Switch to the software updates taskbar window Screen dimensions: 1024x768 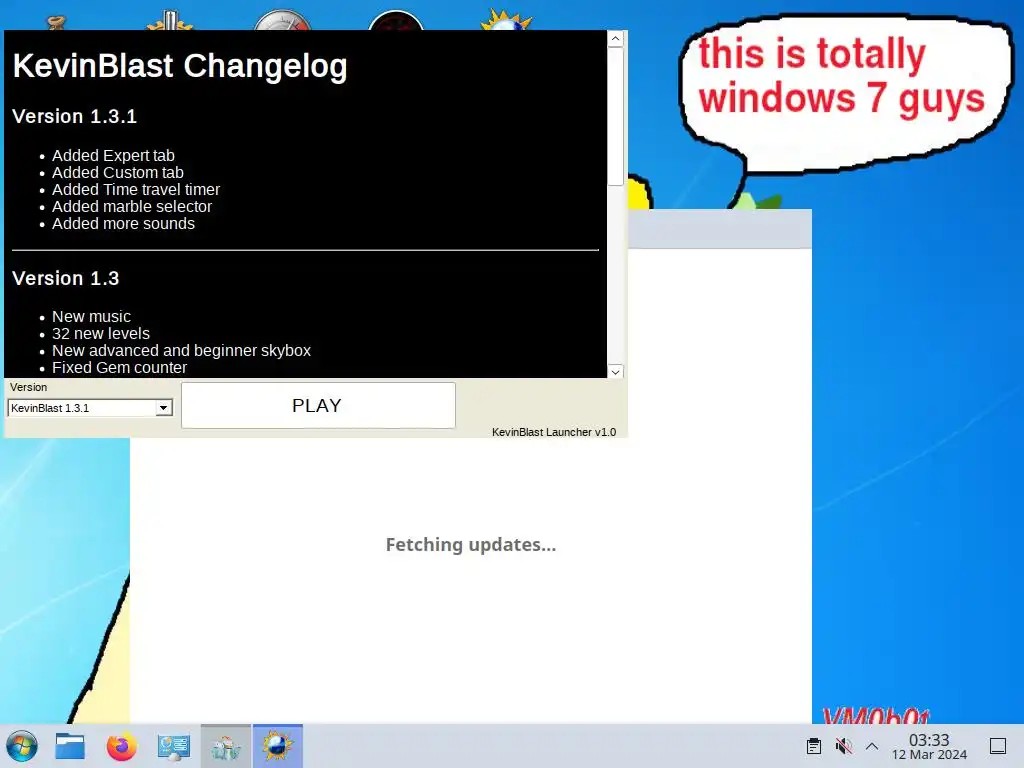tap(226, 746)
